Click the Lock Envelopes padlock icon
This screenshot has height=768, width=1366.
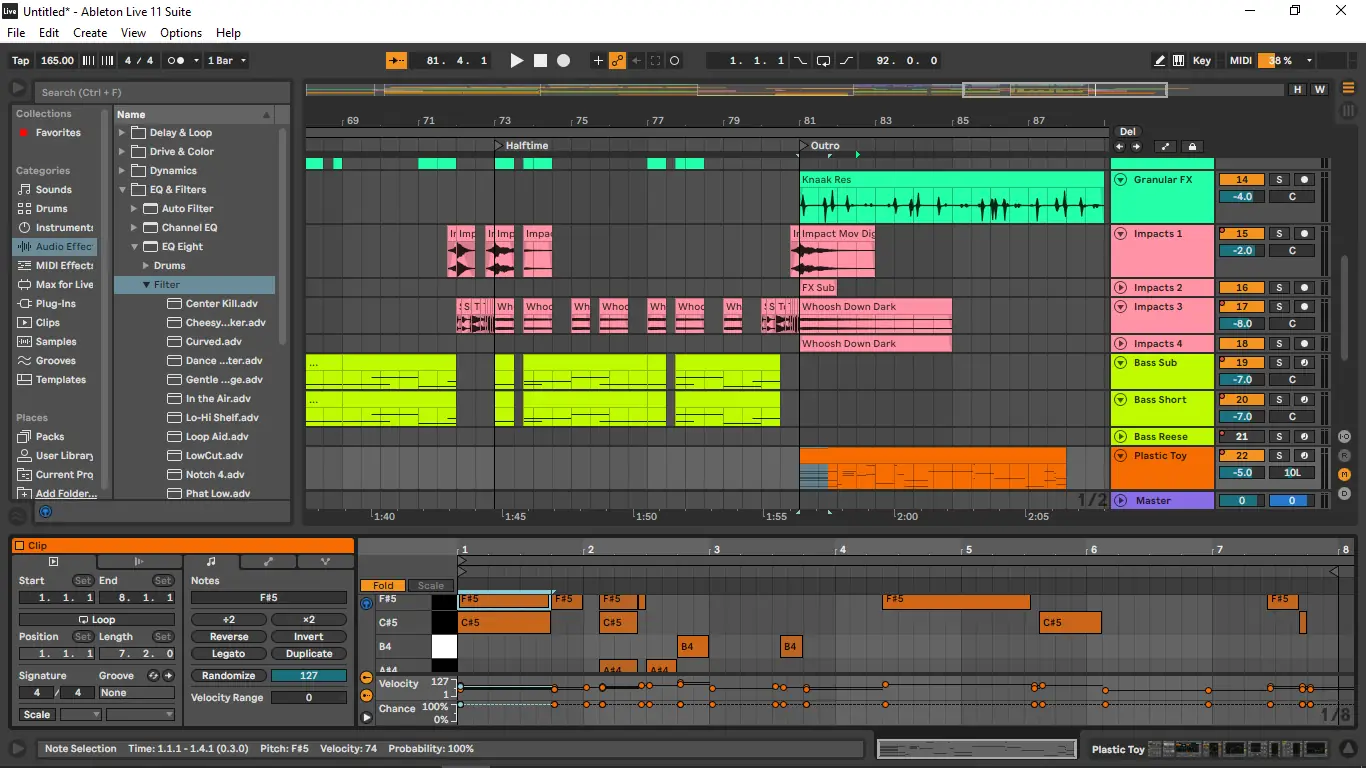click(x=1192, y=147)
